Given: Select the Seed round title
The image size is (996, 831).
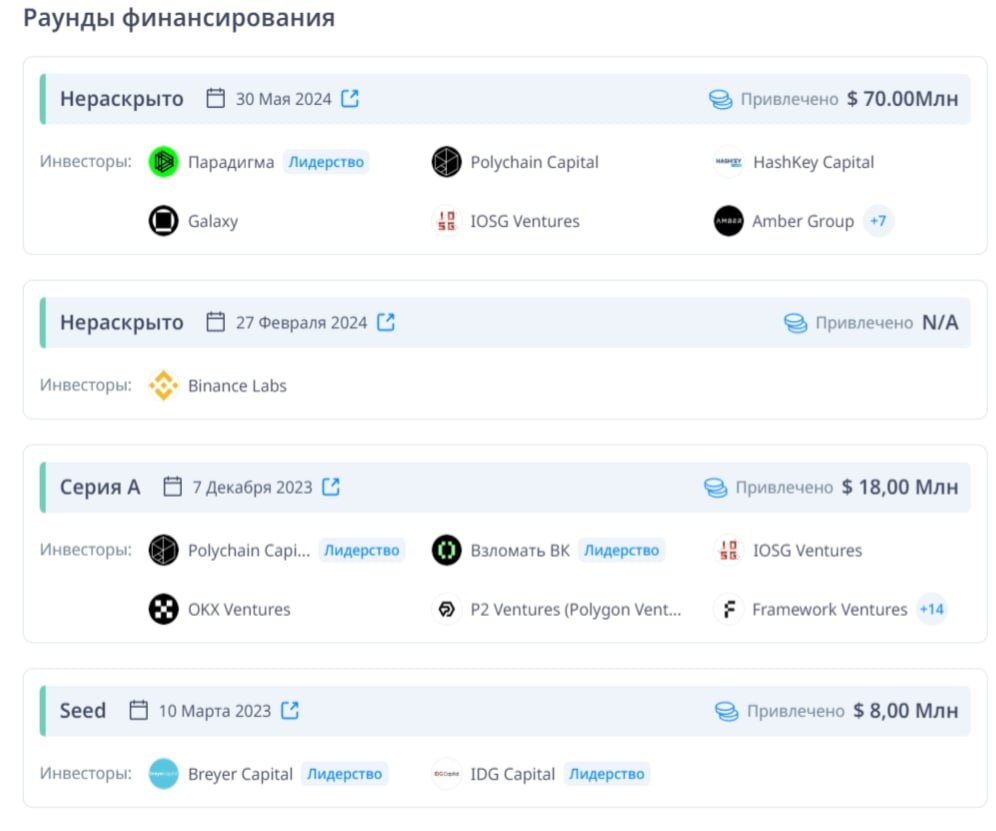Looking at the screenshot, I should (83, 710).
